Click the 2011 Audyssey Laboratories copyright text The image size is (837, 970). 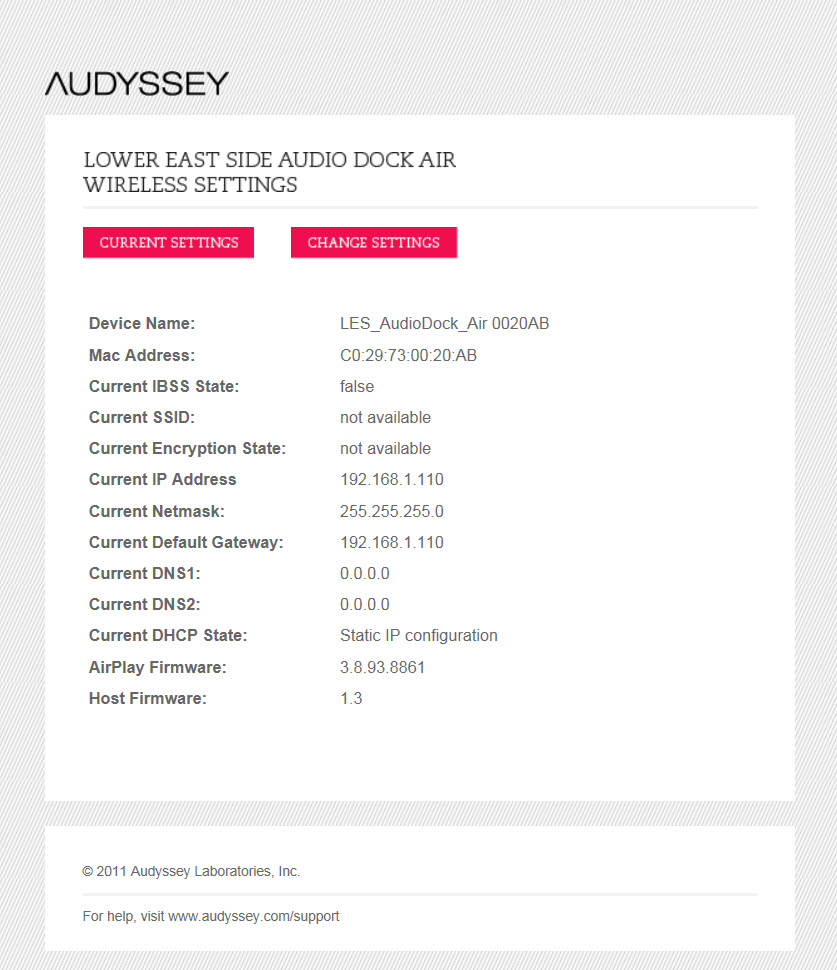(191, 871)
